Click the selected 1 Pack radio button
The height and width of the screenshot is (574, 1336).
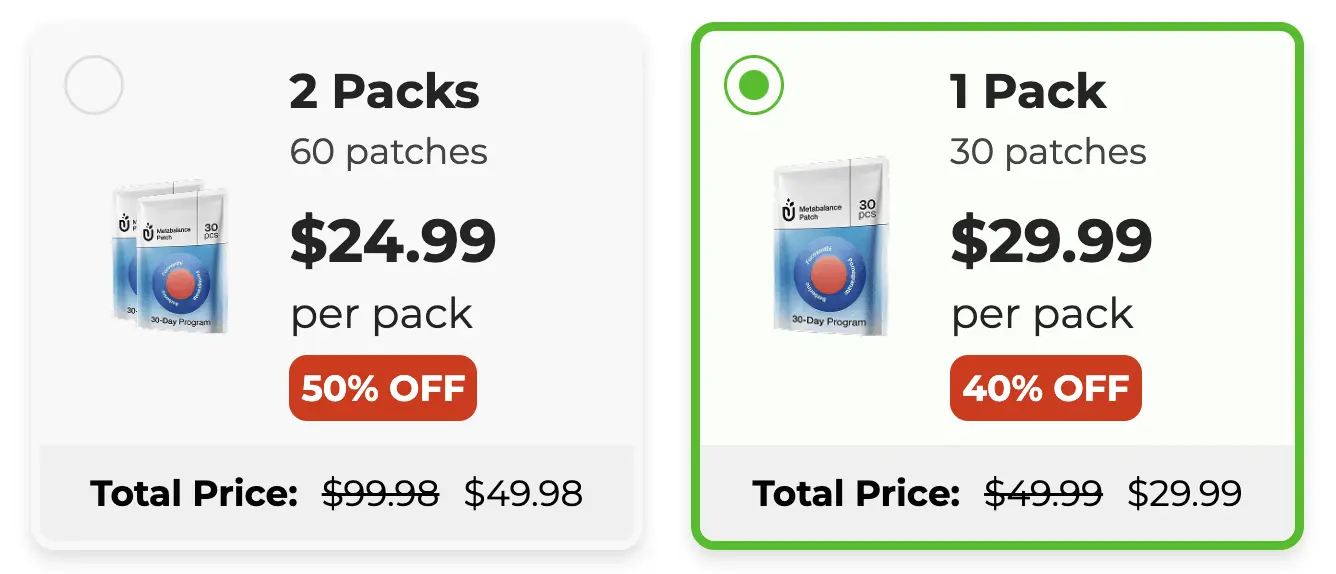[x=754, y=85]
